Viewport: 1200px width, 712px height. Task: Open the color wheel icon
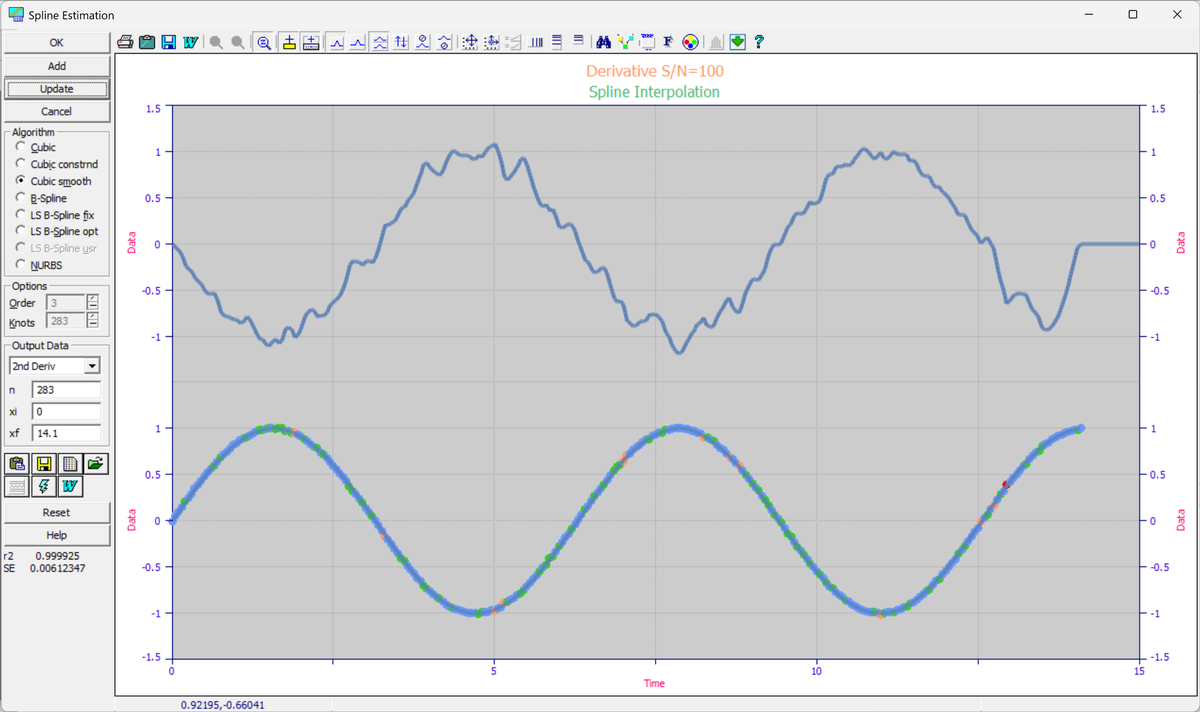tap(689, 42)
